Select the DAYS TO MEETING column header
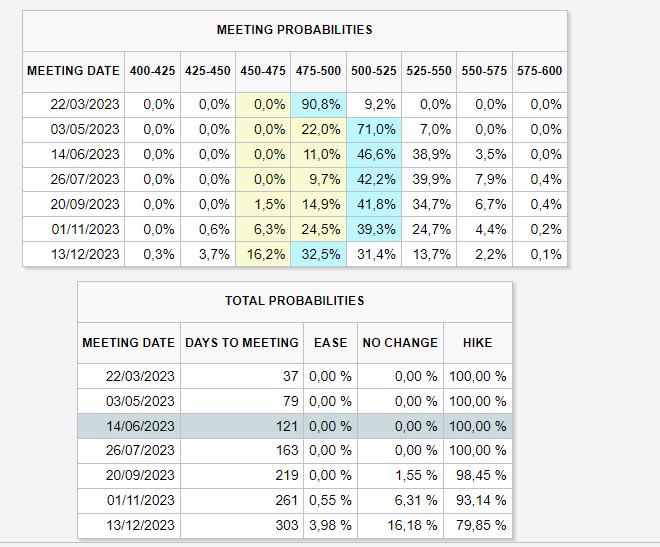The image size is (660, 547). pos(242,343)
